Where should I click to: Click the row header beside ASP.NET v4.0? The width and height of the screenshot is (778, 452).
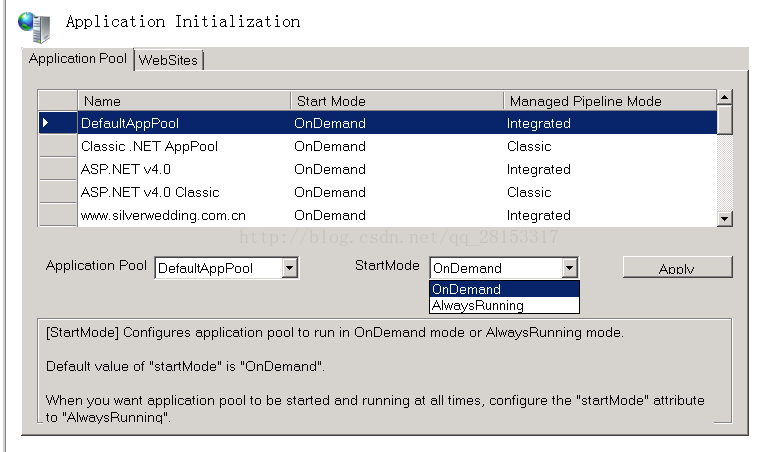[57, 169]
